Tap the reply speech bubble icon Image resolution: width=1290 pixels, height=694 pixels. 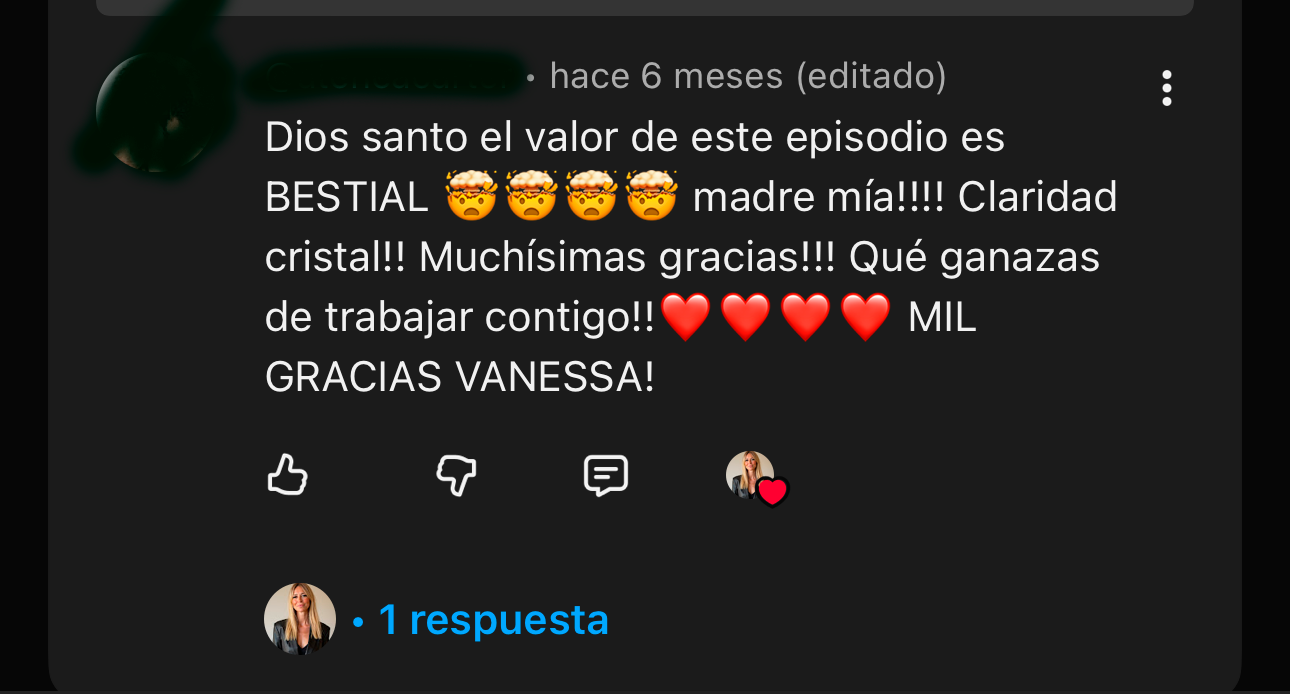click(606, 475)
